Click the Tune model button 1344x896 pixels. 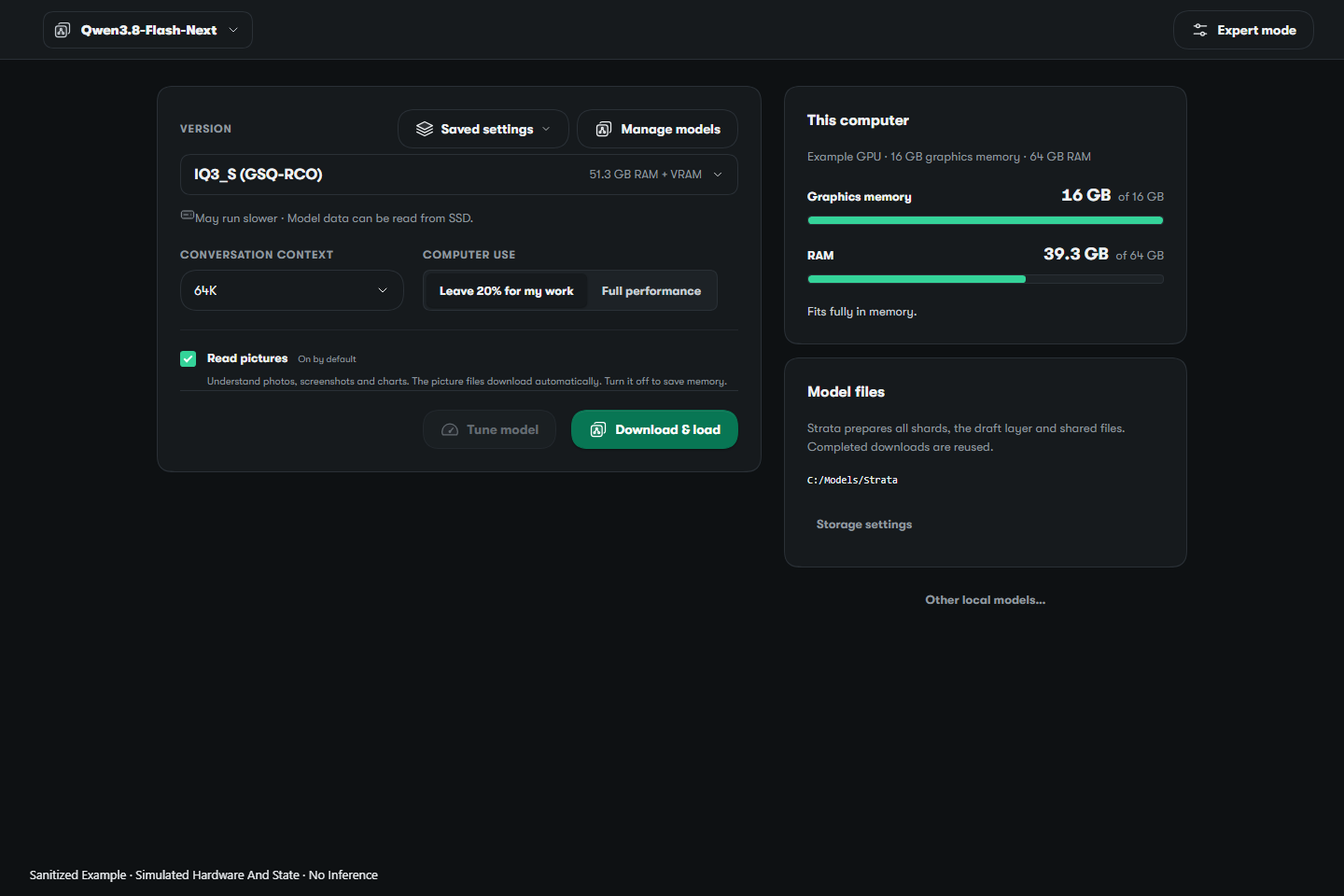(490, 429)
